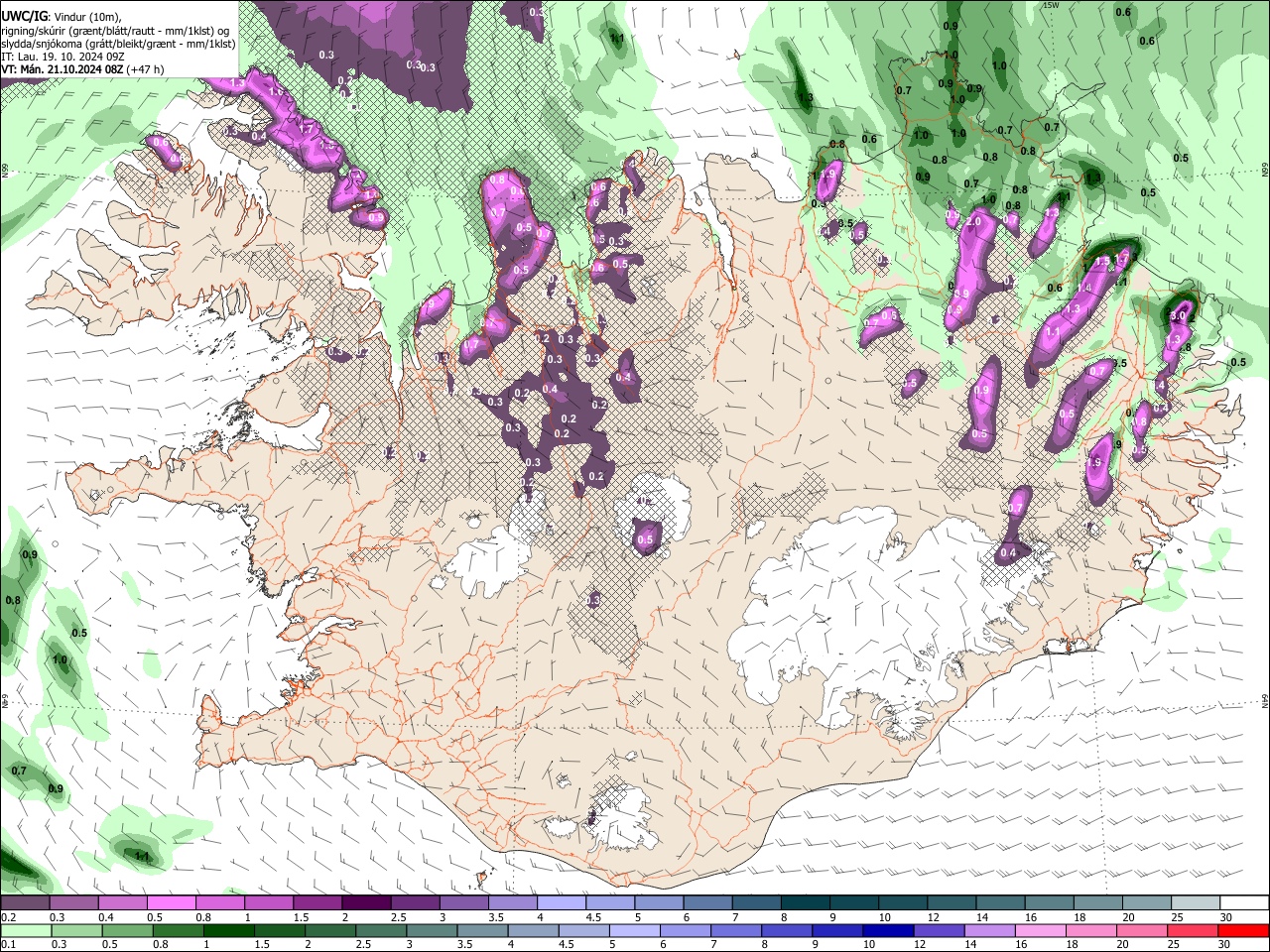Click the "-15W" longitude label at the top
Image resolution: width=1270 pixels, height=952 pixels.
[1051, 5]
